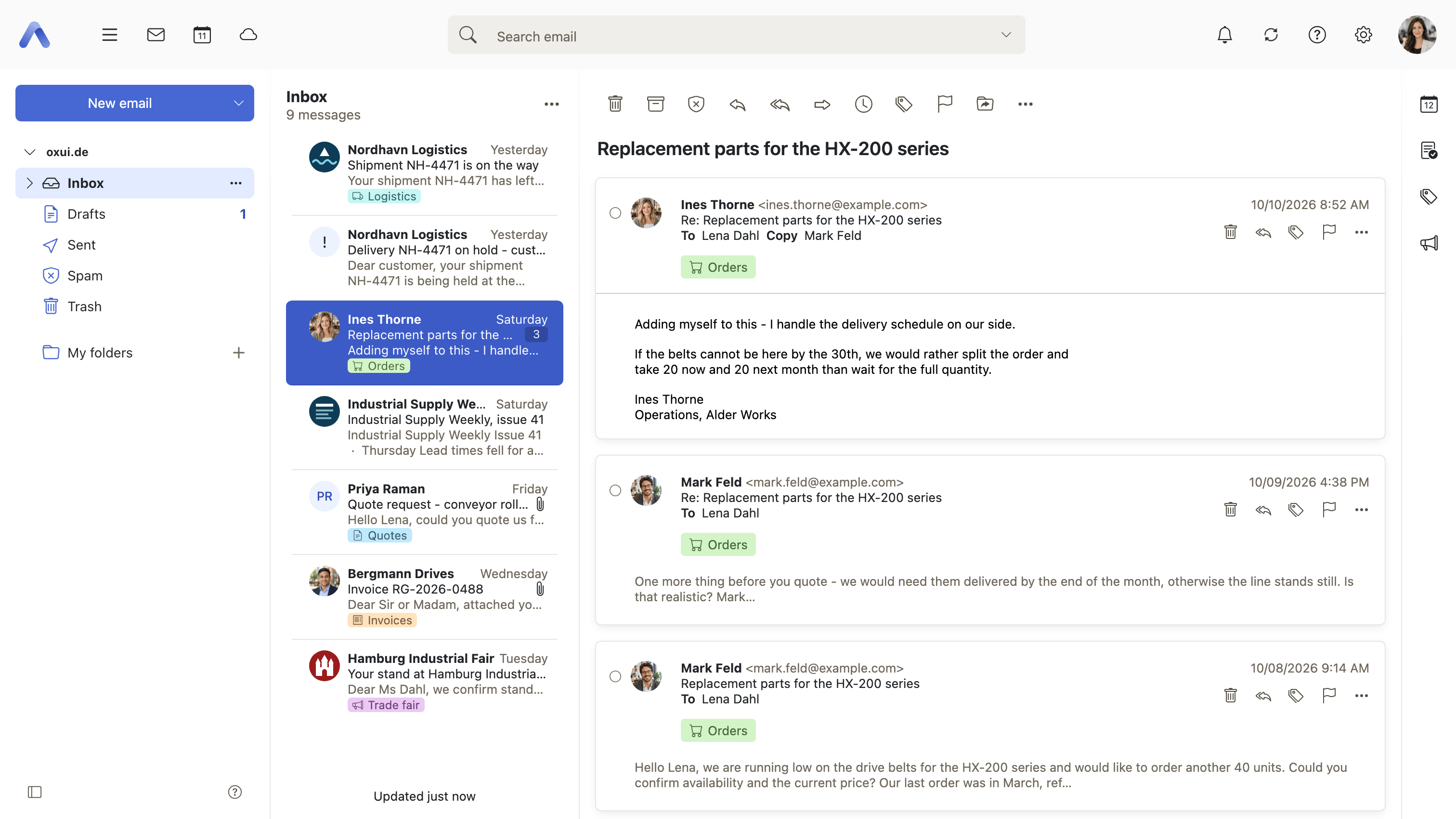Open the snooze clock in toolbar
Viewport: 1456px width, 819px height.
(x=863, y=104)
